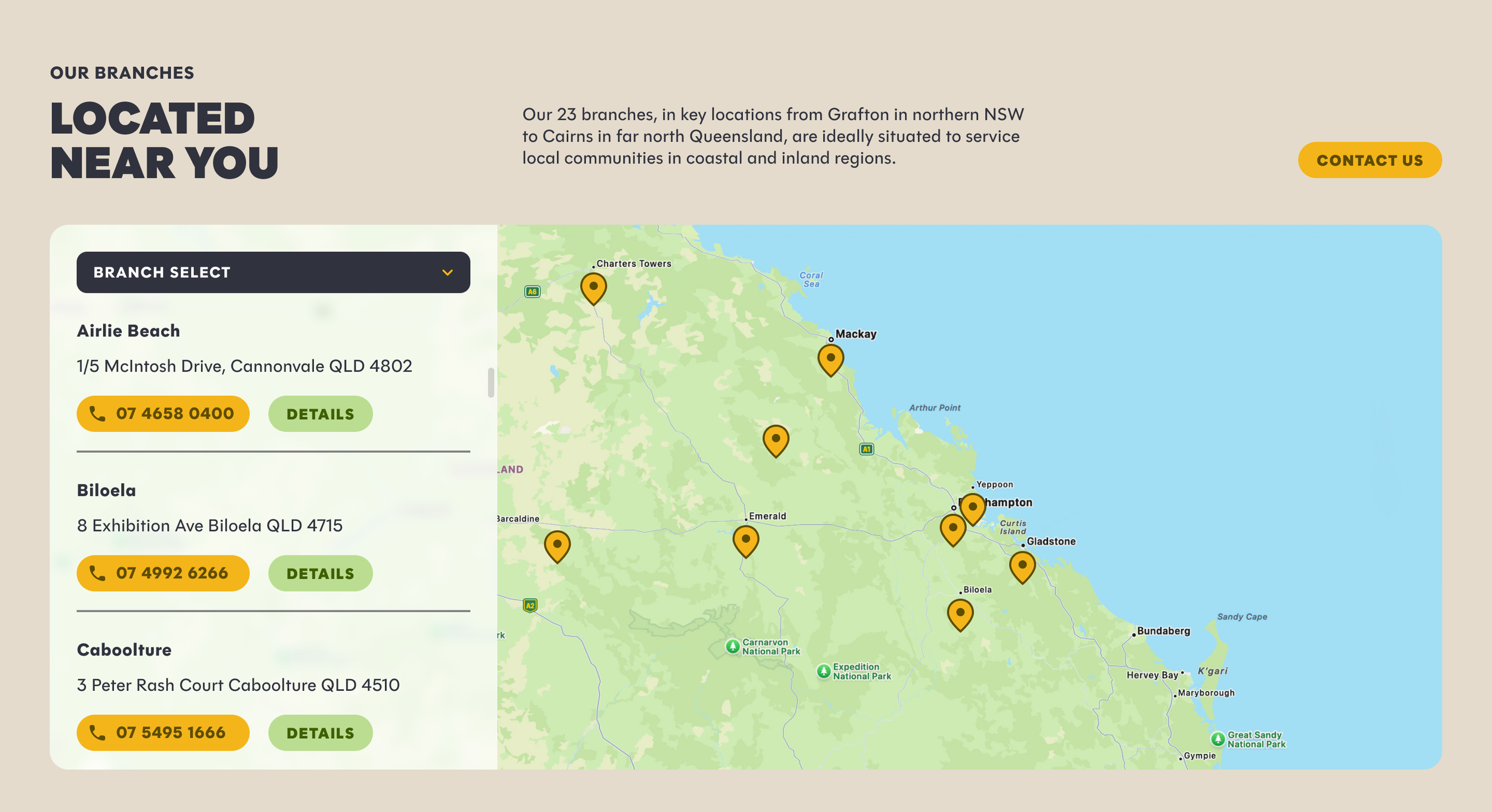Click map pin near Charters Towers

[x=593, y=288]
